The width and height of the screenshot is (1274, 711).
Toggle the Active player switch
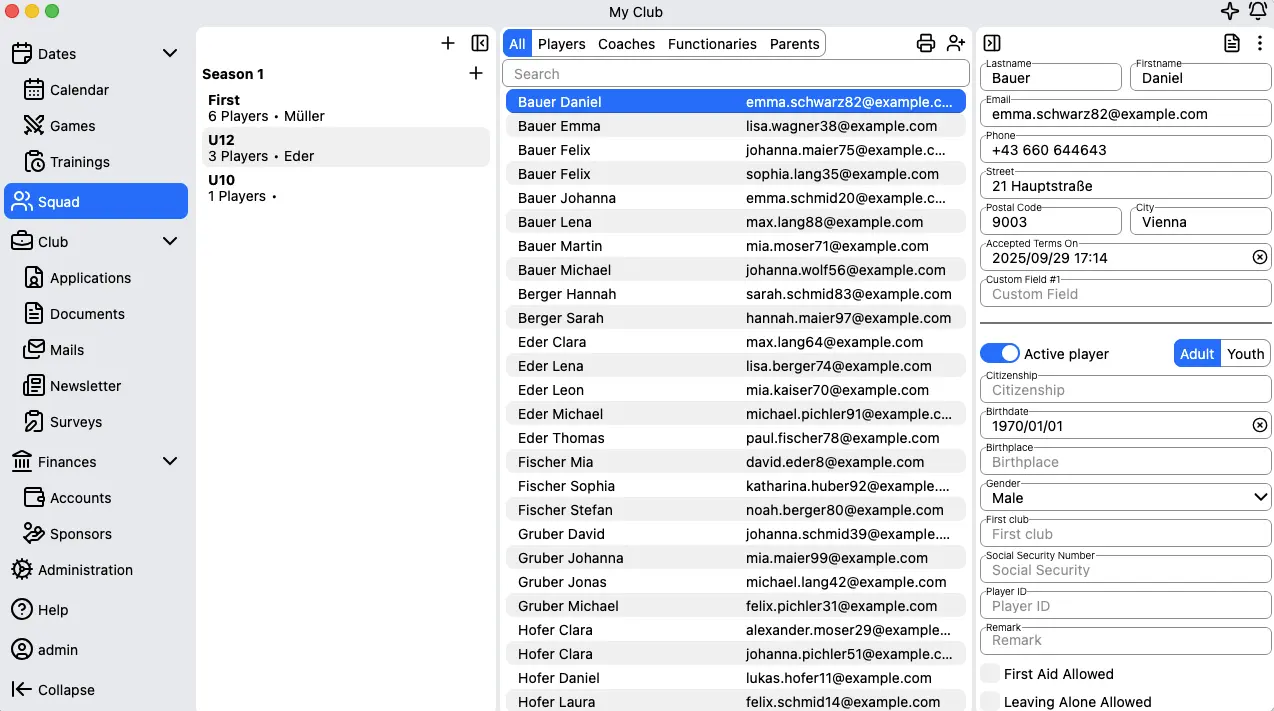[1000, 354]
